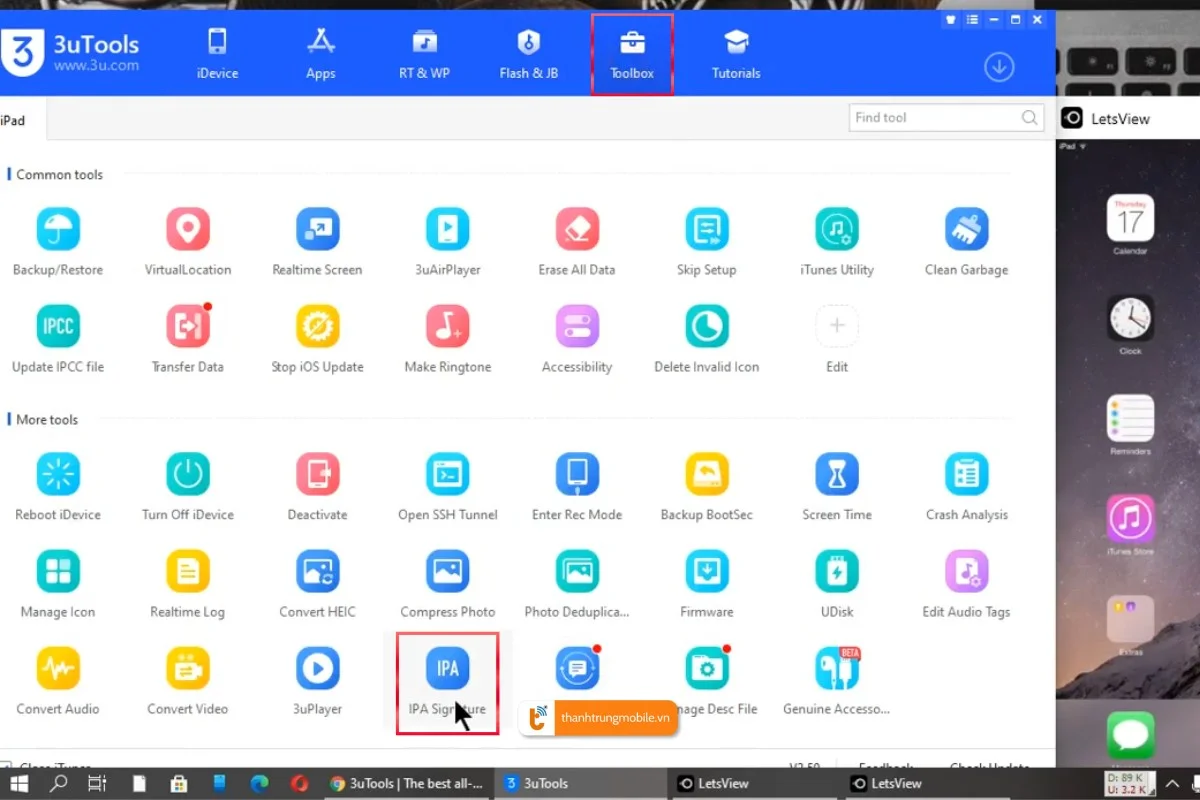Open Messages app in LetsView mirror
Viewport: 1200px width, 800px height.
tap(1131, 736)
